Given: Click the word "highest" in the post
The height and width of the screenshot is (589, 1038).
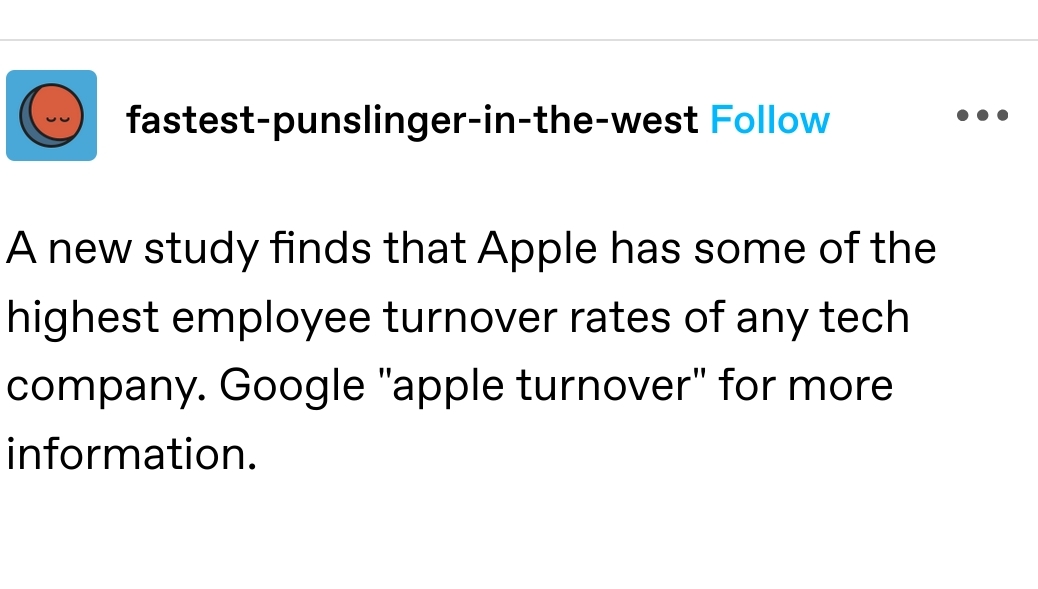Looking at the screenshot, I should [82, 318].
